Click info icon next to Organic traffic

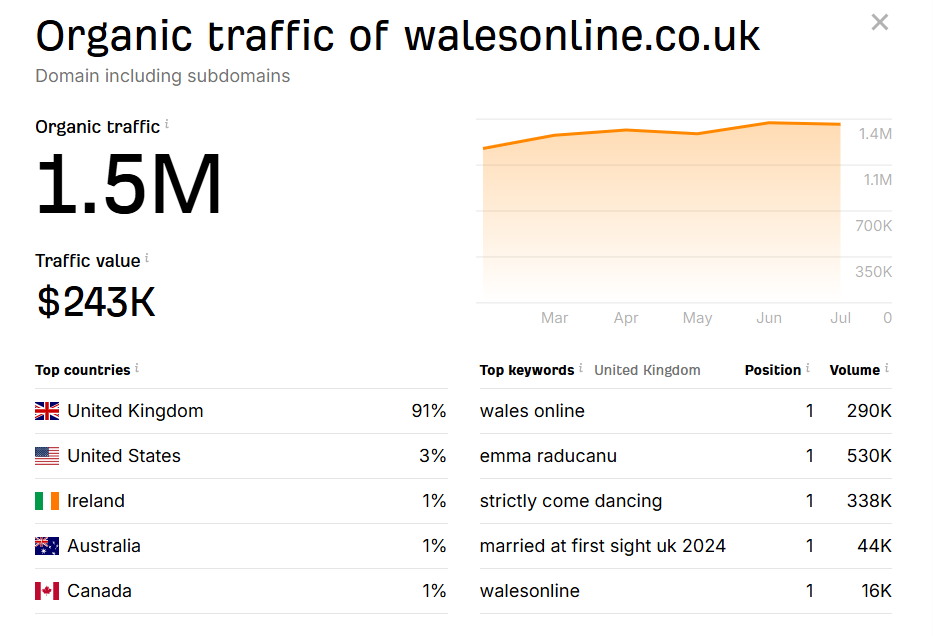pos(167,124)
